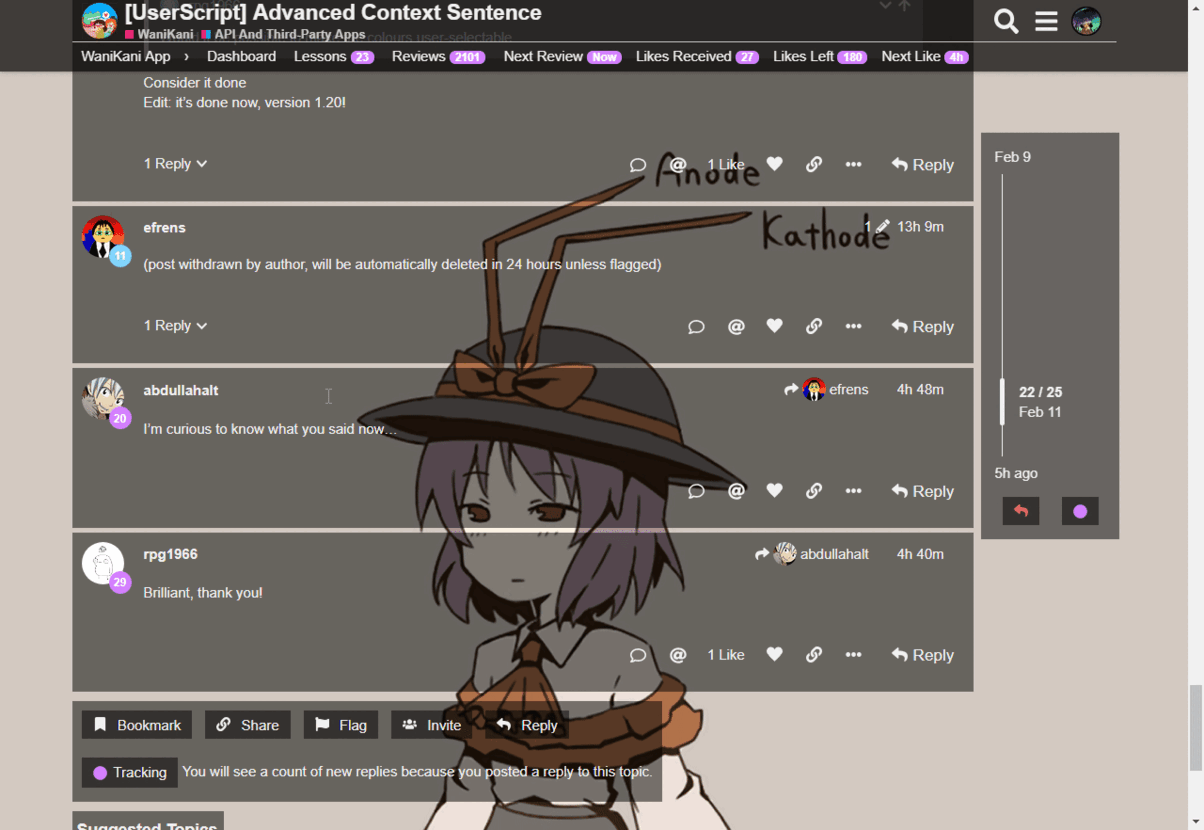This screenshot has width=1204, height=830.
Task: Flag this topic using the Flag button
Action: 341,725
